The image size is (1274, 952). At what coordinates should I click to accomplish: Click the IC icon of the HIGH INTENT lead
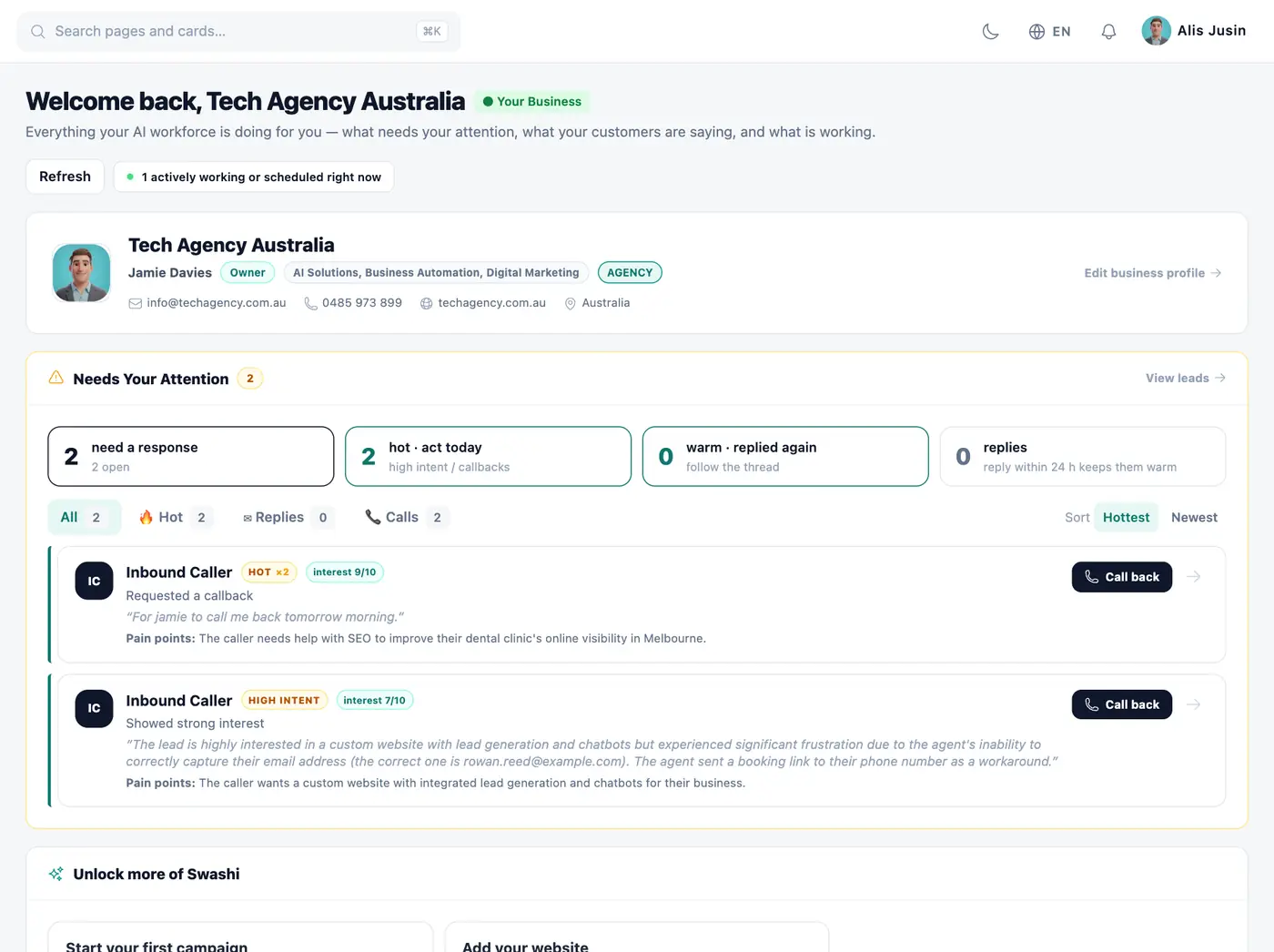pyautogui.click(x=94, y=708)
